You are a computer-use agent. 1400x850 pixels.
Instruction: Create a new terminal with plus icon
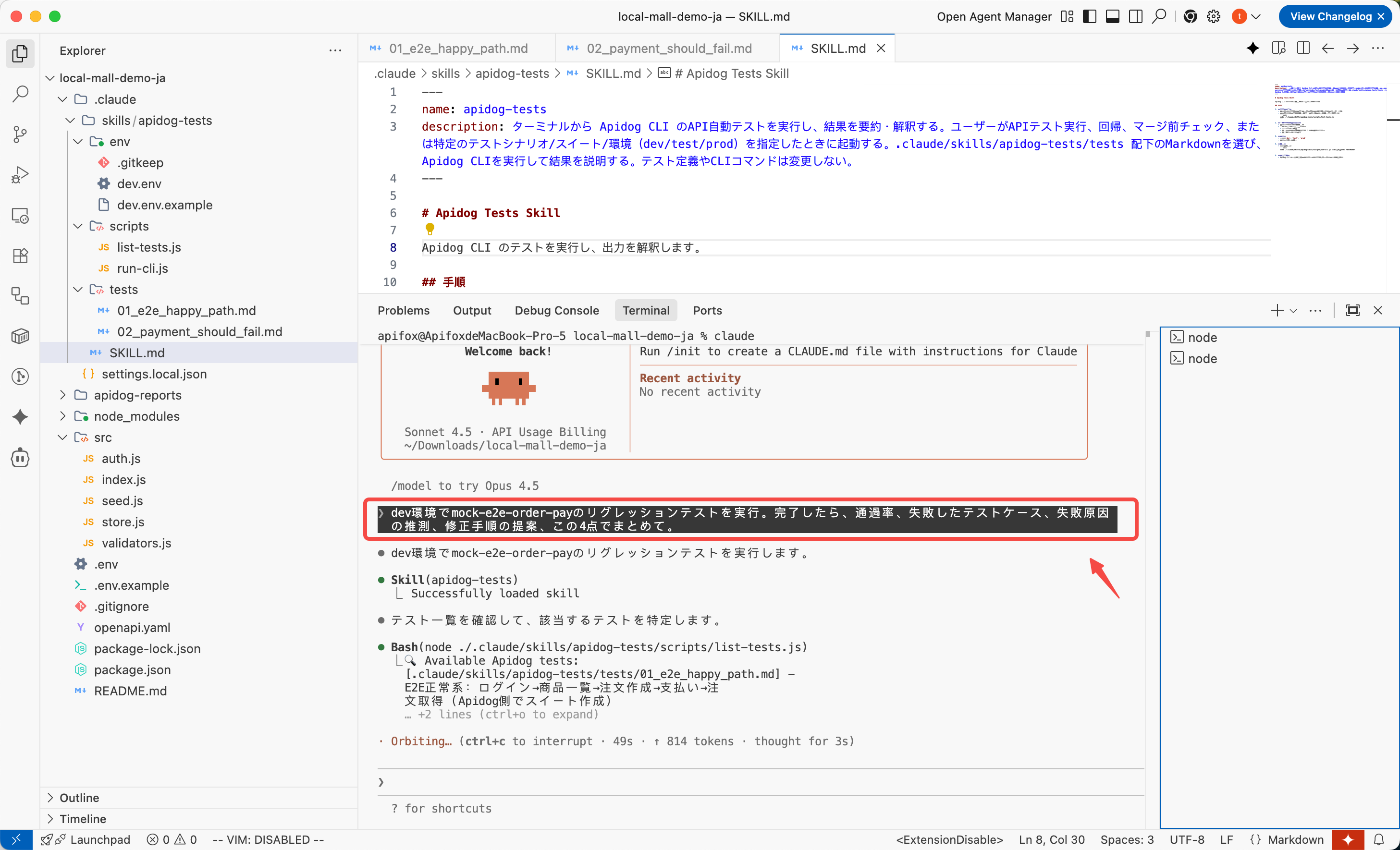pyautogui.click(x=1277, y=310)
